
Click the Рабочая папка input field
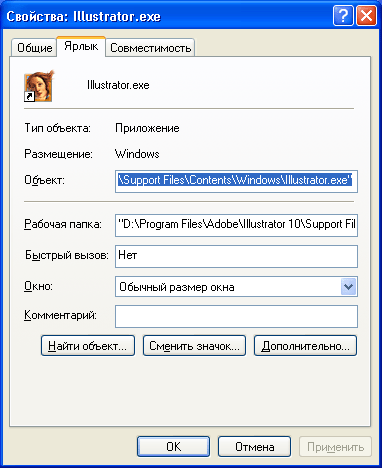(x=236, y=225)
